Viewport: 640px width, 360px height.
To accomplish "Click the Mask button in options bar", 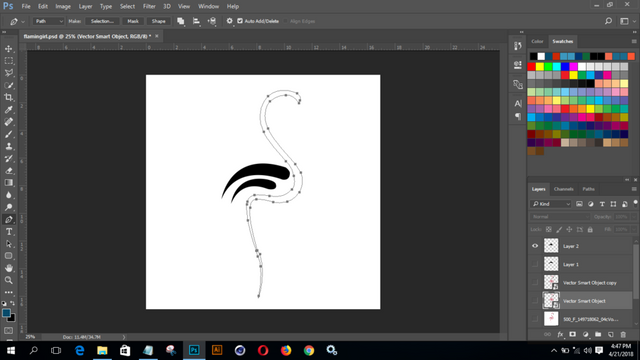I will pos(133,21).
